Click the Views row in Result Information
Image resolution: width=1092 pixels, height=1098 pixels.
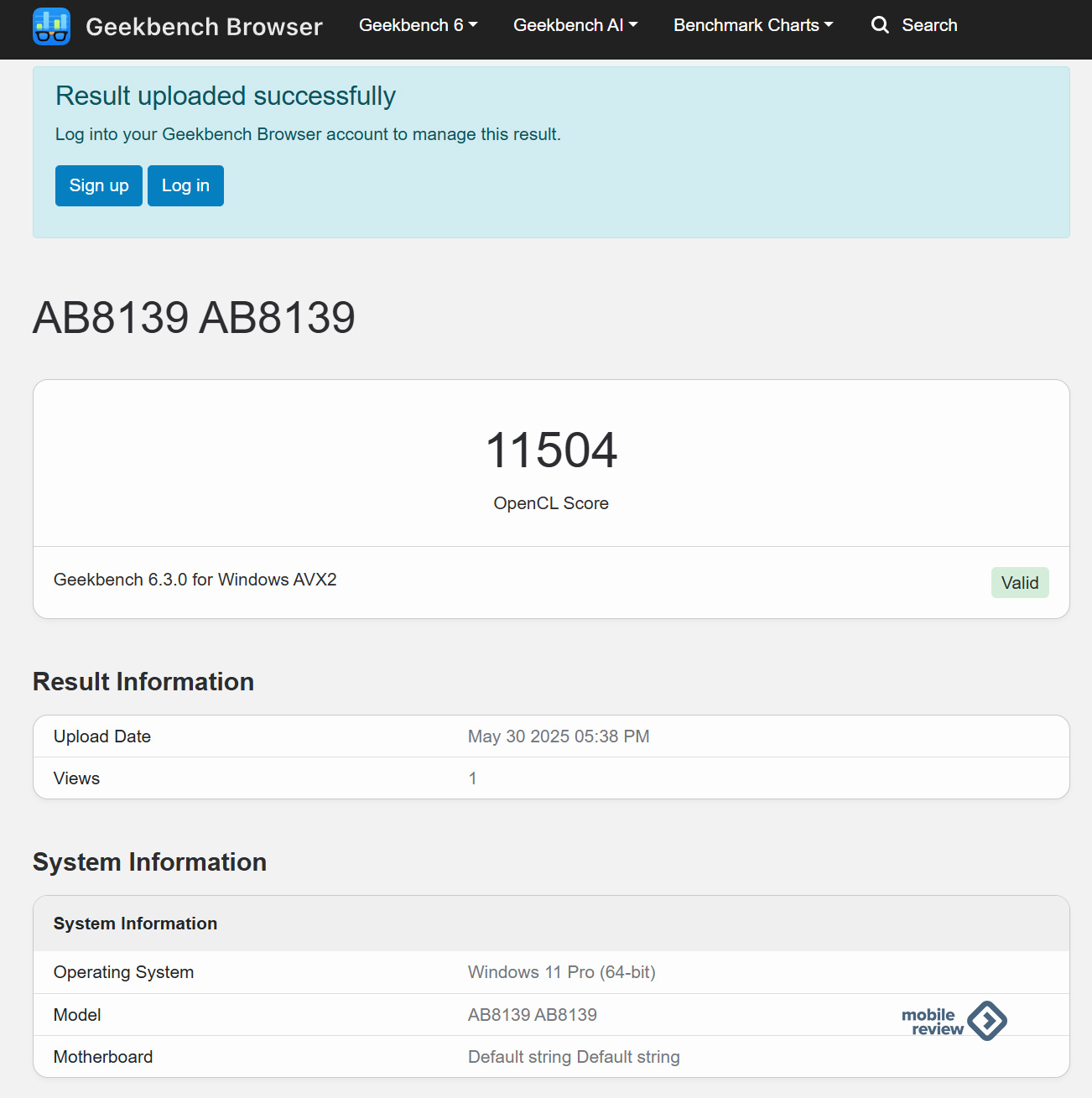tap(551, 778)
